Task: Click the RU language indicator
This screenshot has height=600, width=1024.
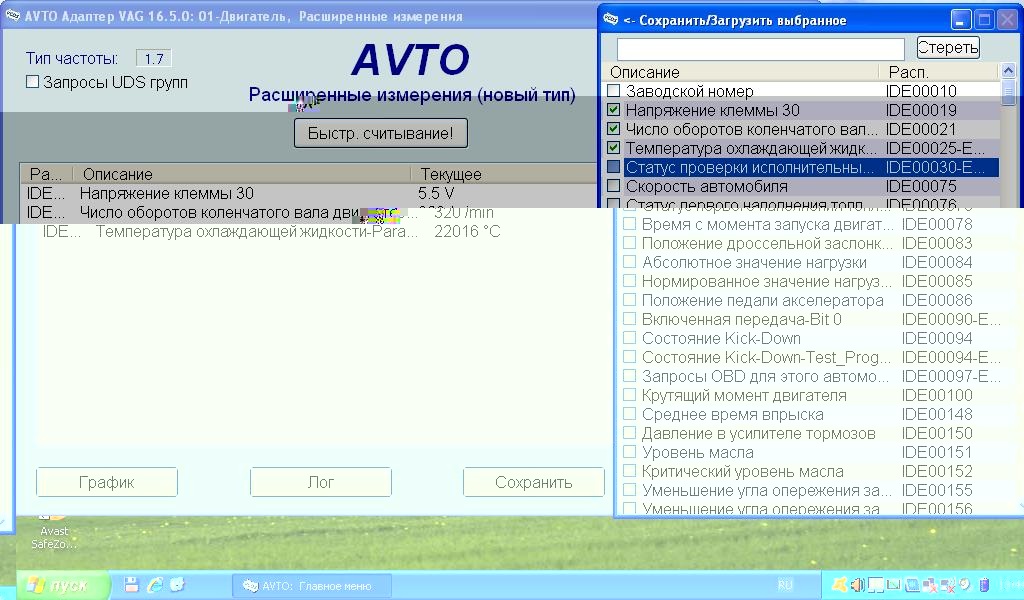Action: [785, 585]
